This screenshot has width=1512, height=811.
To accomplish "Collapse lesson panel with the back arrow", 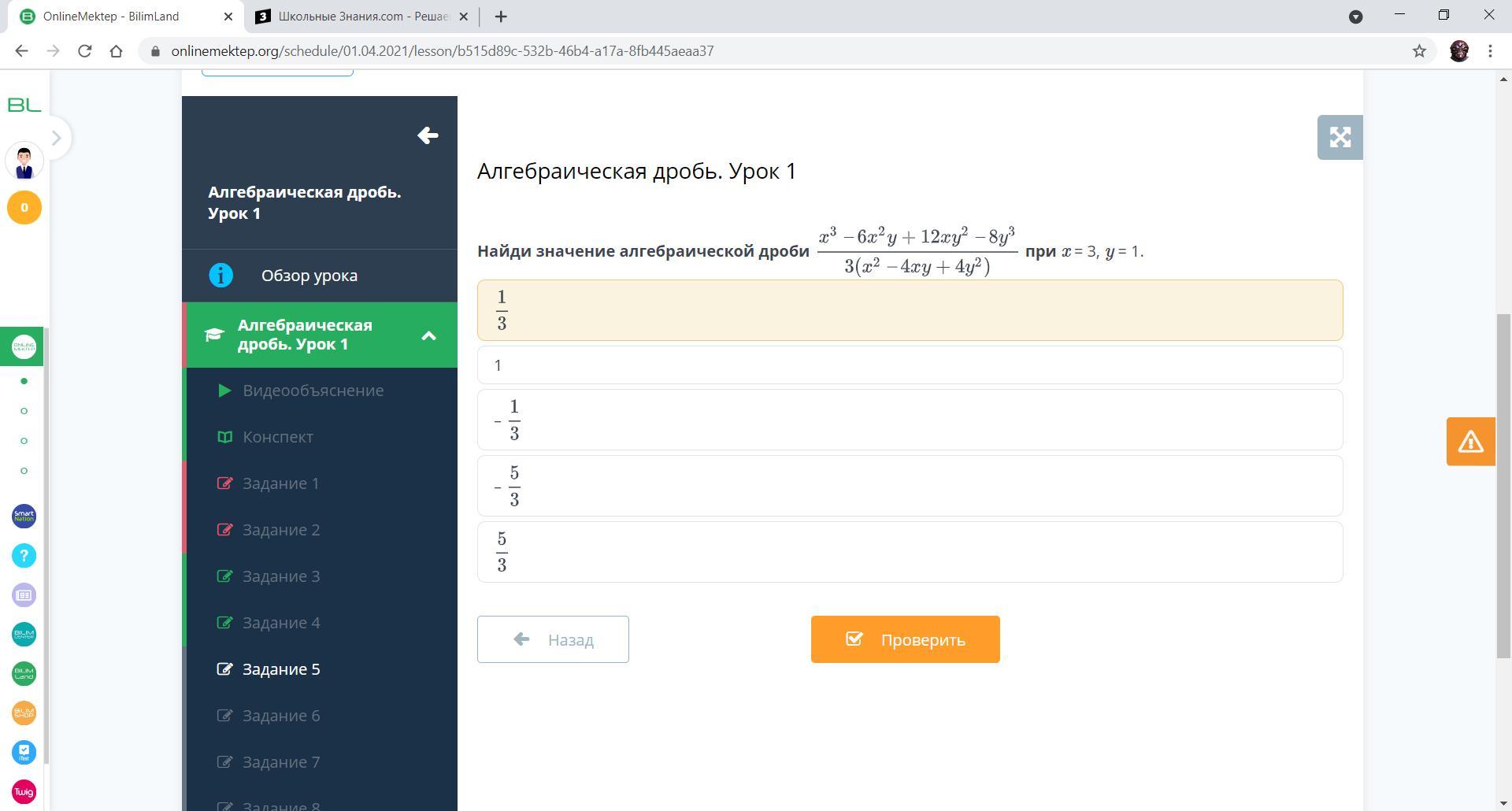I will (428, 135).
